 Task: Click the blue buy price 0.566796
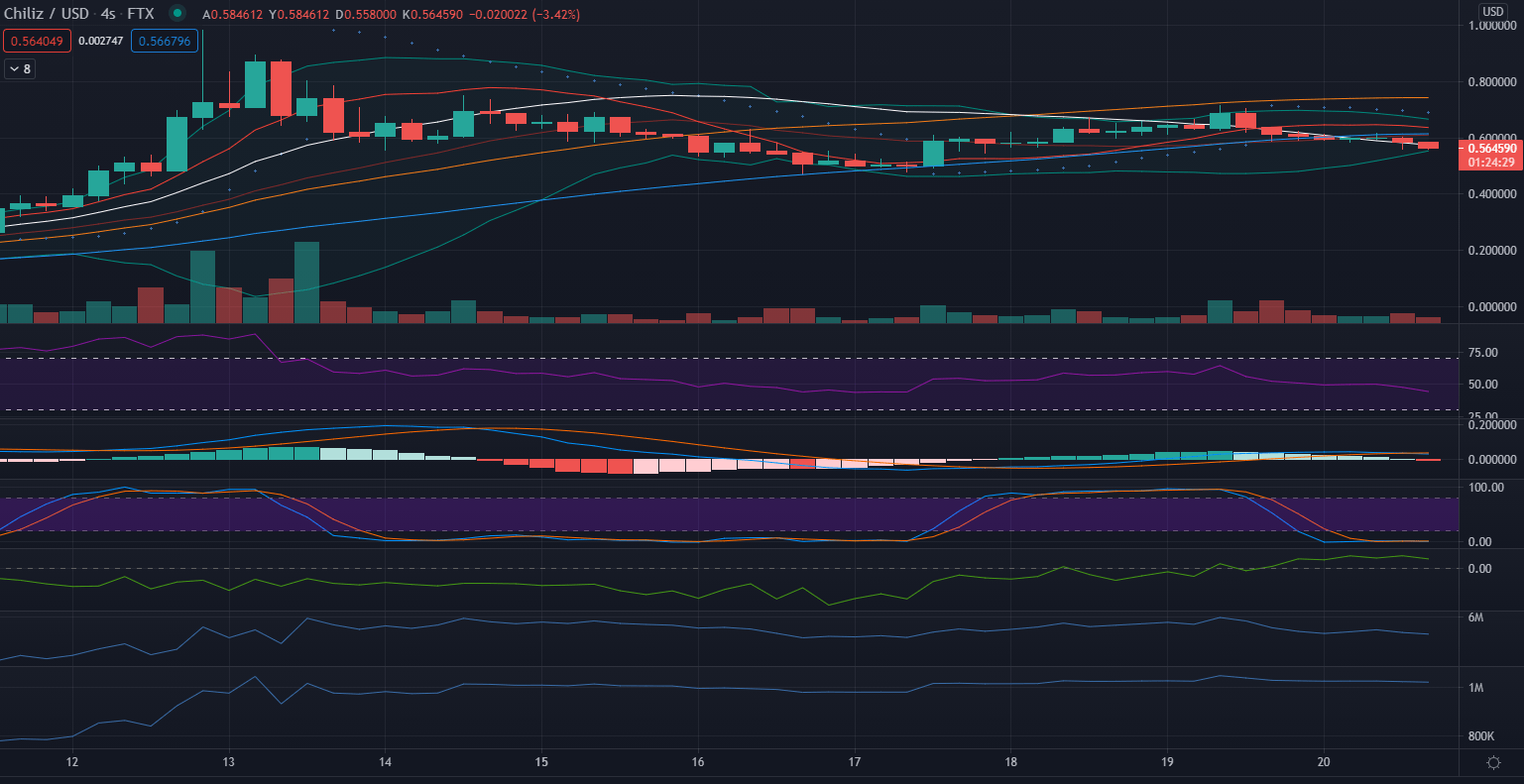(165, 42)
